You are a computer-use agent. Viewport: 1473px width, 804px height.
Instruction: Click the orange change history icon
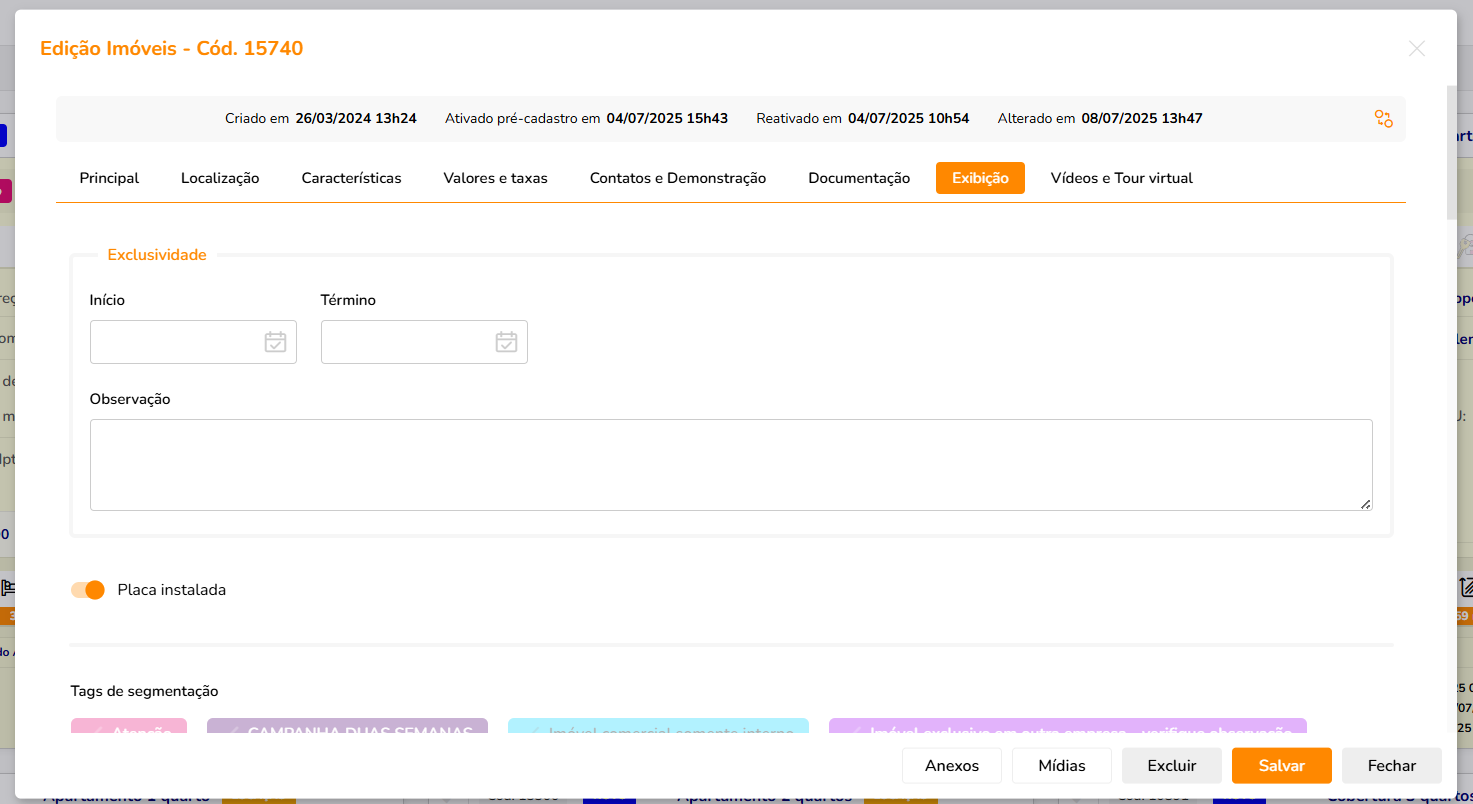1383,119
